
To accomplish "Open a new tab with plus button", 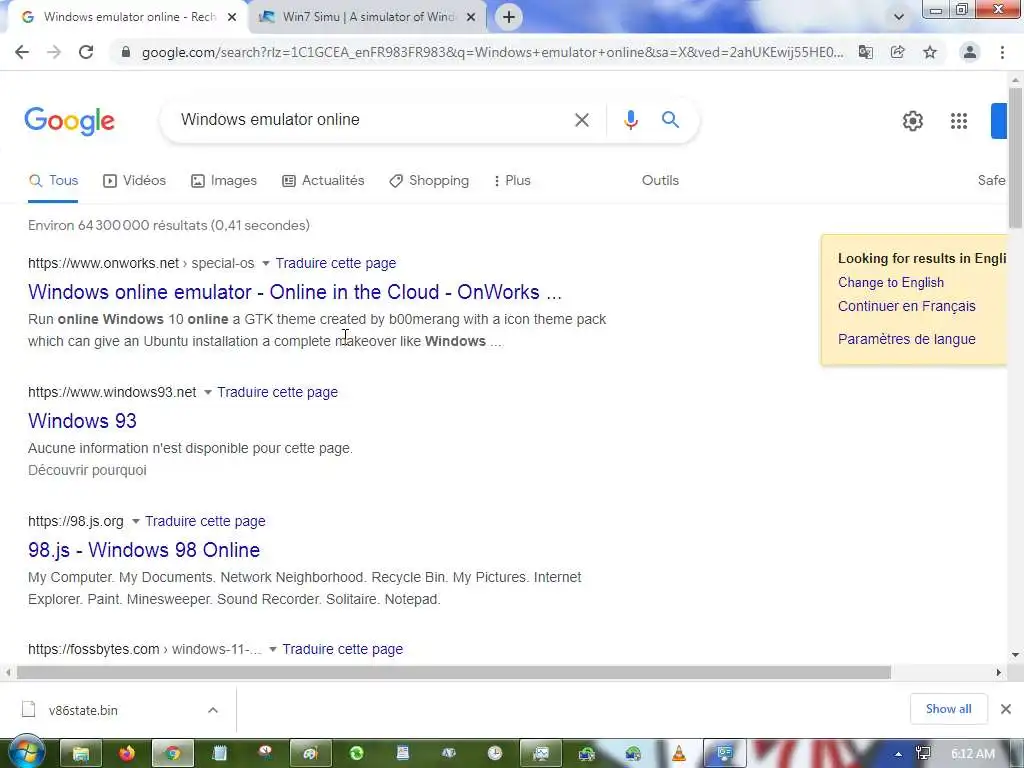I will [509, 17].
